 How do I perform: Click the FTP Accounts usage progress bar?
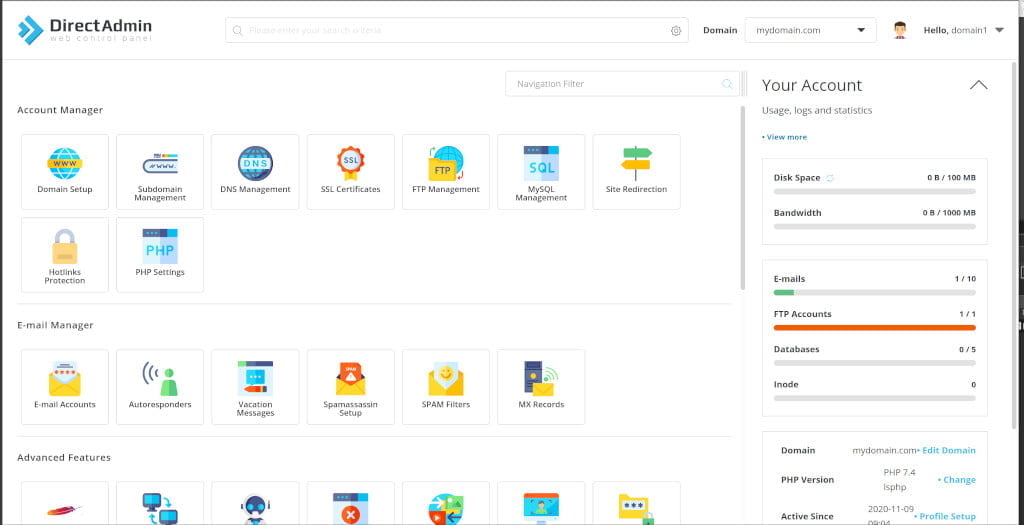(x=874, y=328)
